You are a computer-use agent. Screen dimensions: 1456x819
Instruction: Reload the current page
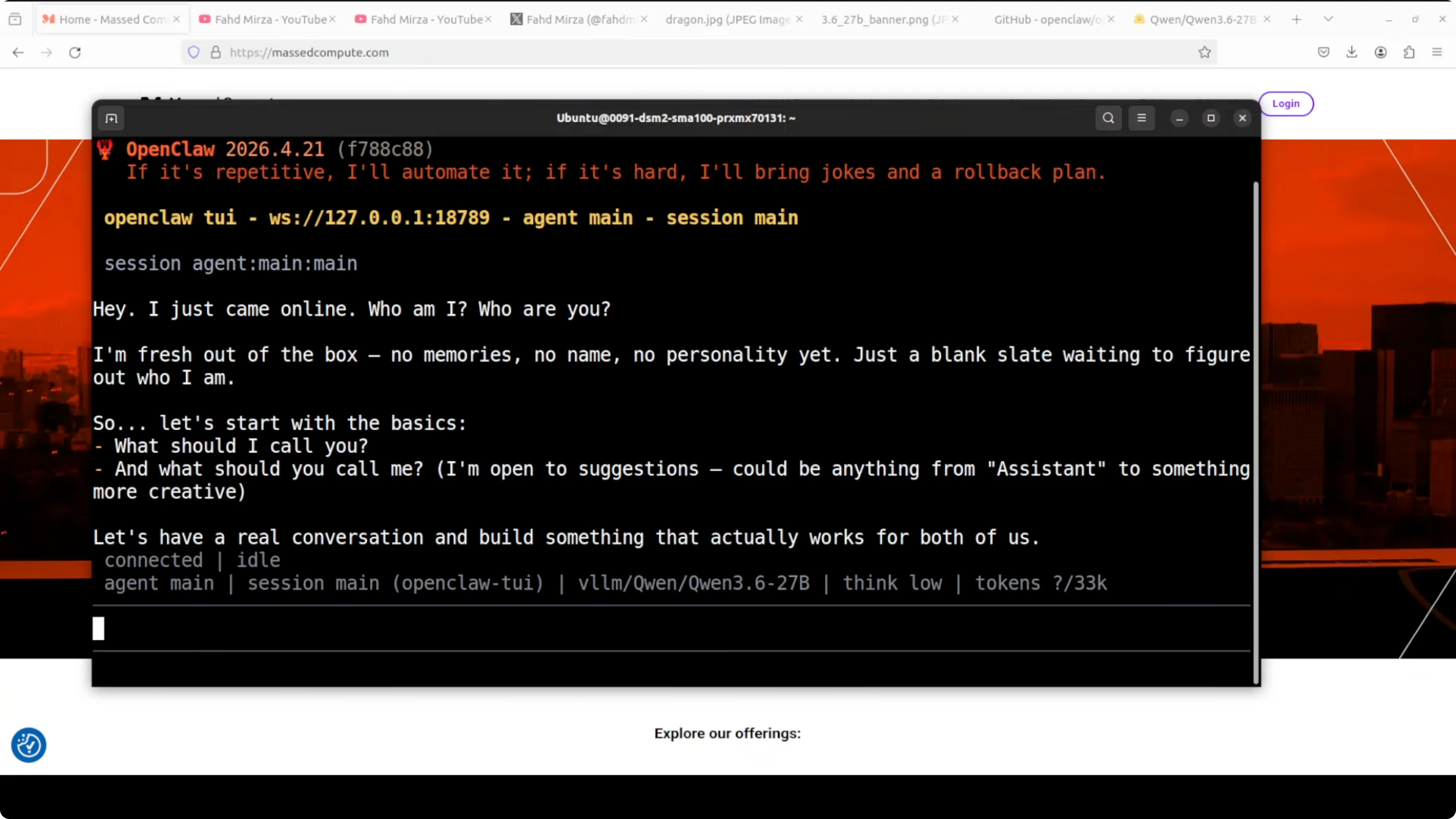pyautogui.click(x=75, y=53)
